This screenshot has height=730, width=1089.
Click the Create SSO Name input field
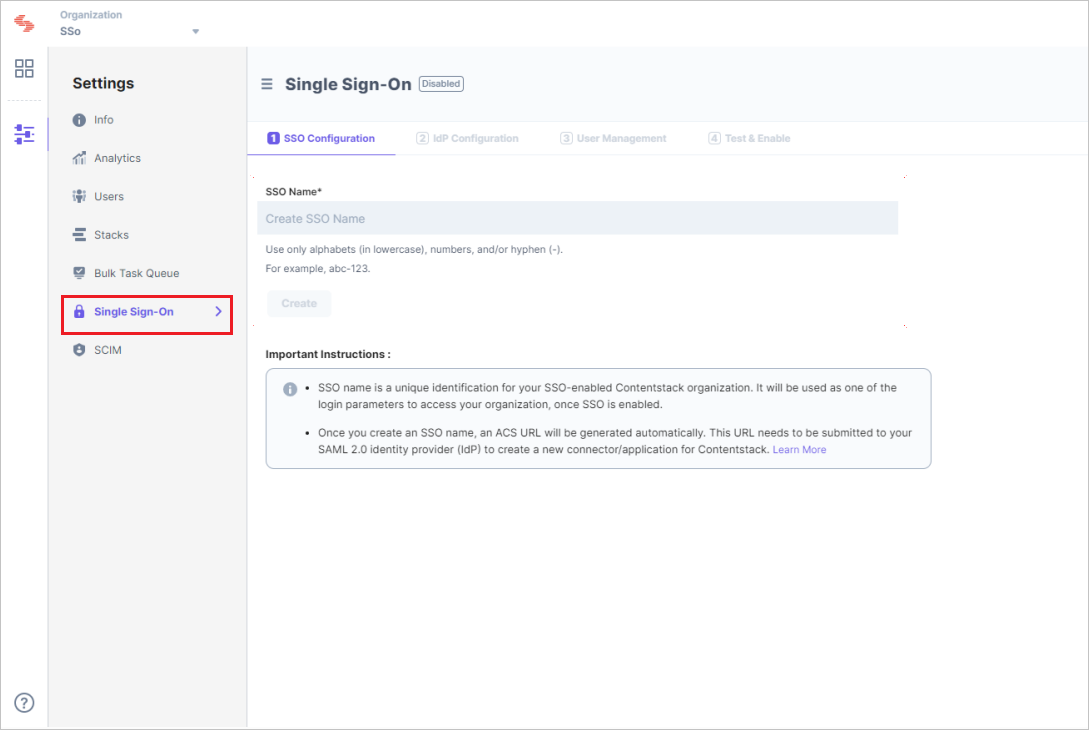(x=580, y=218)
